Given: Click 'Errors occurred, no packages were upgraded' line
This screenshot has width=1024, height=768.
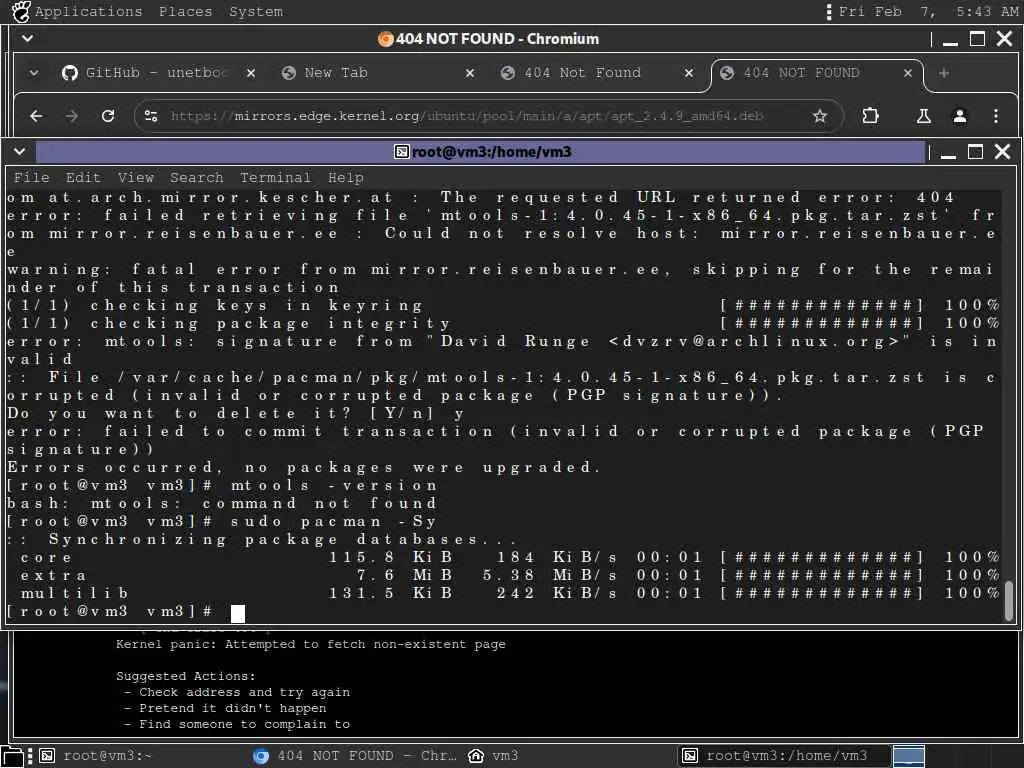Looking at the screenshot, I should point(304,468).
